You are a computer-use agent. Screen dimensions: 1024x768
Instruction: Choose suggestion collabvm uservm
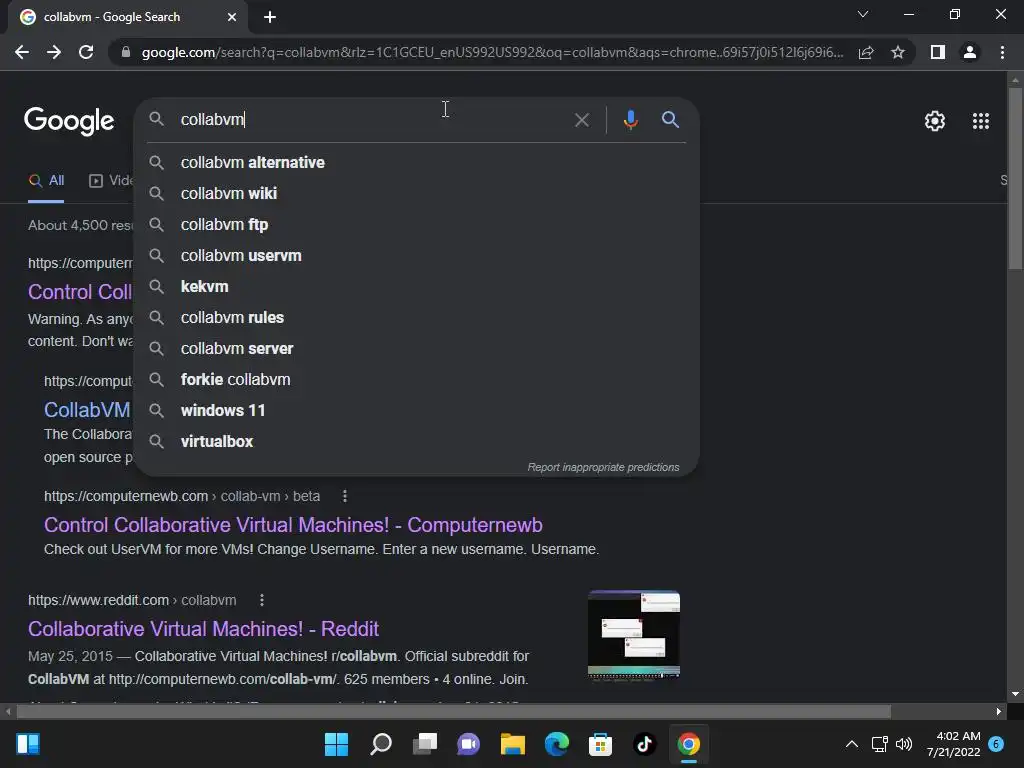pyautogui.click(x=417, y=255)
